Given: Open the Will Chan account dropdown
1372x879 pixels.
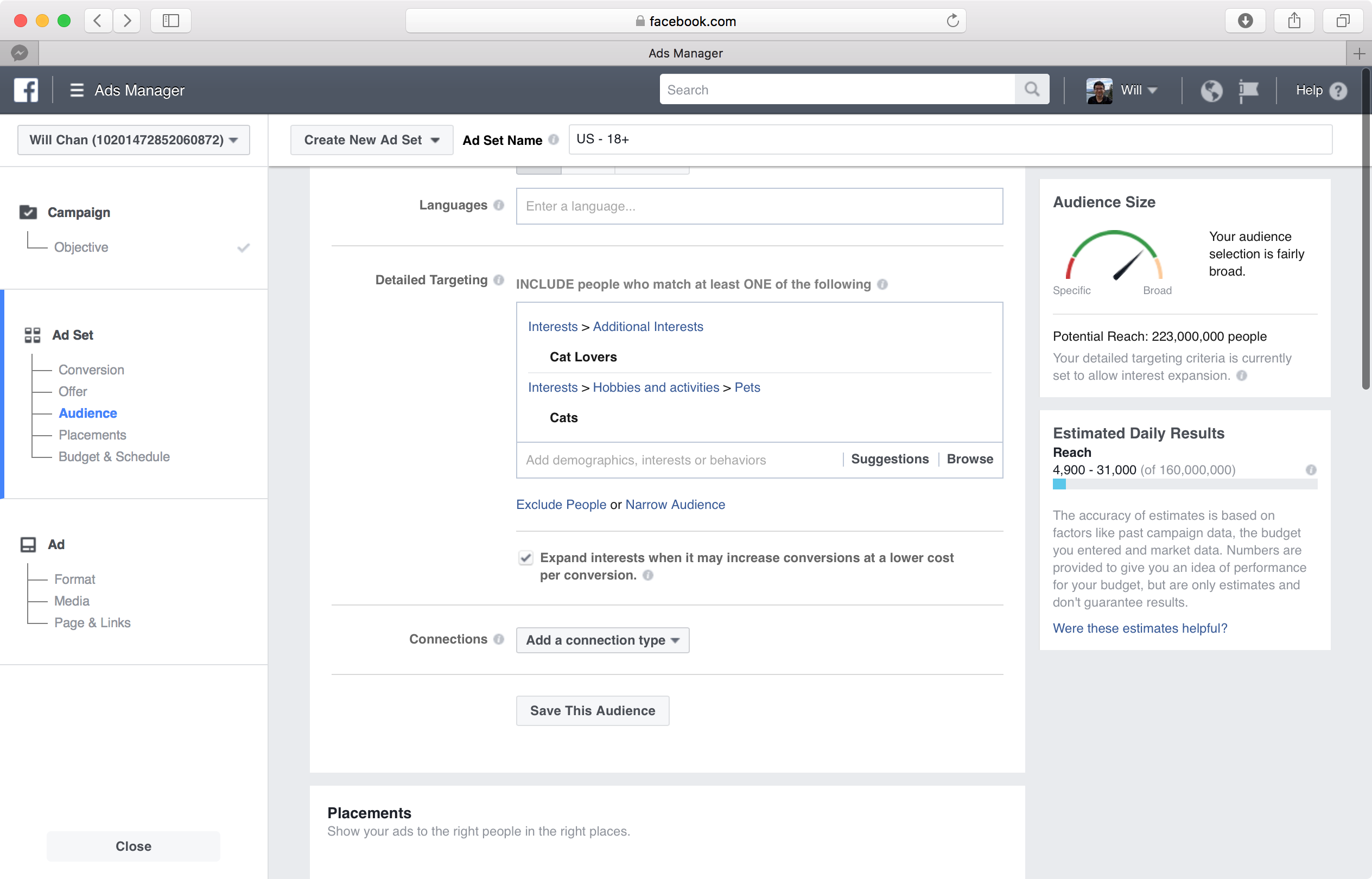Looking at the screenshot, I should coord(134,140).
